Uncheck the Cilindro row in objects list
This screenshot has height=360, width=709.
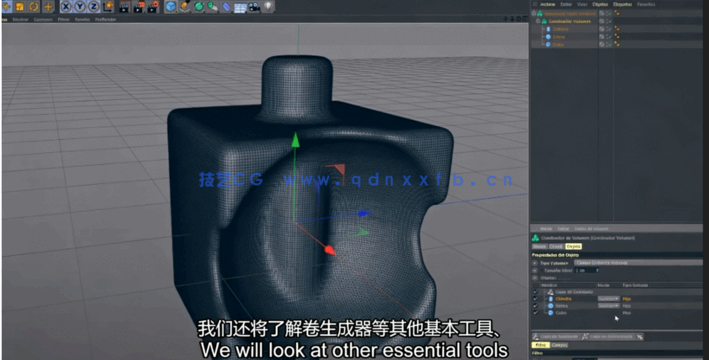tap(536, 298)
